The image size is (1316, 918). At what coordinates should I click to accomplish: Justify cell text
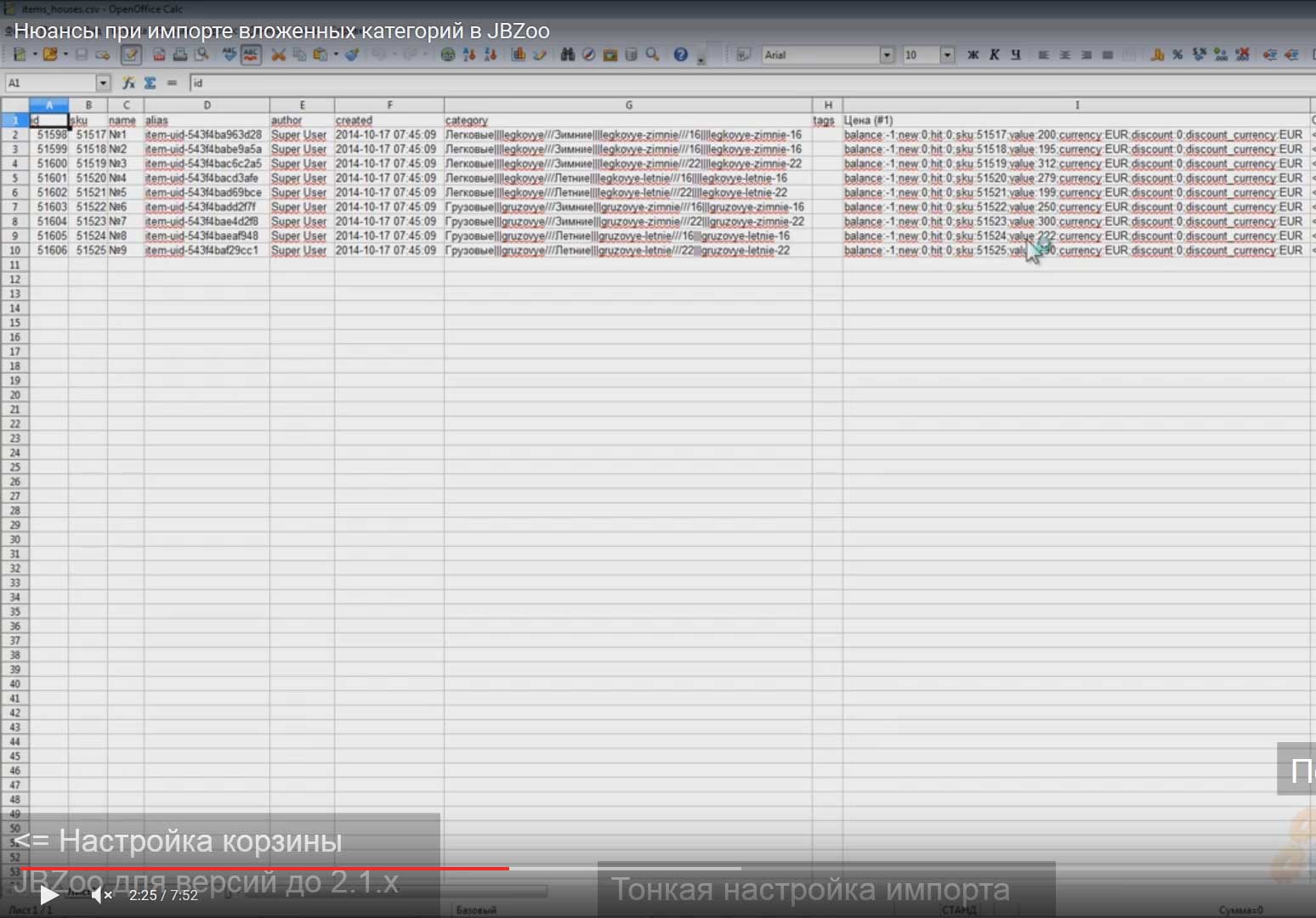pos(1107,54)
